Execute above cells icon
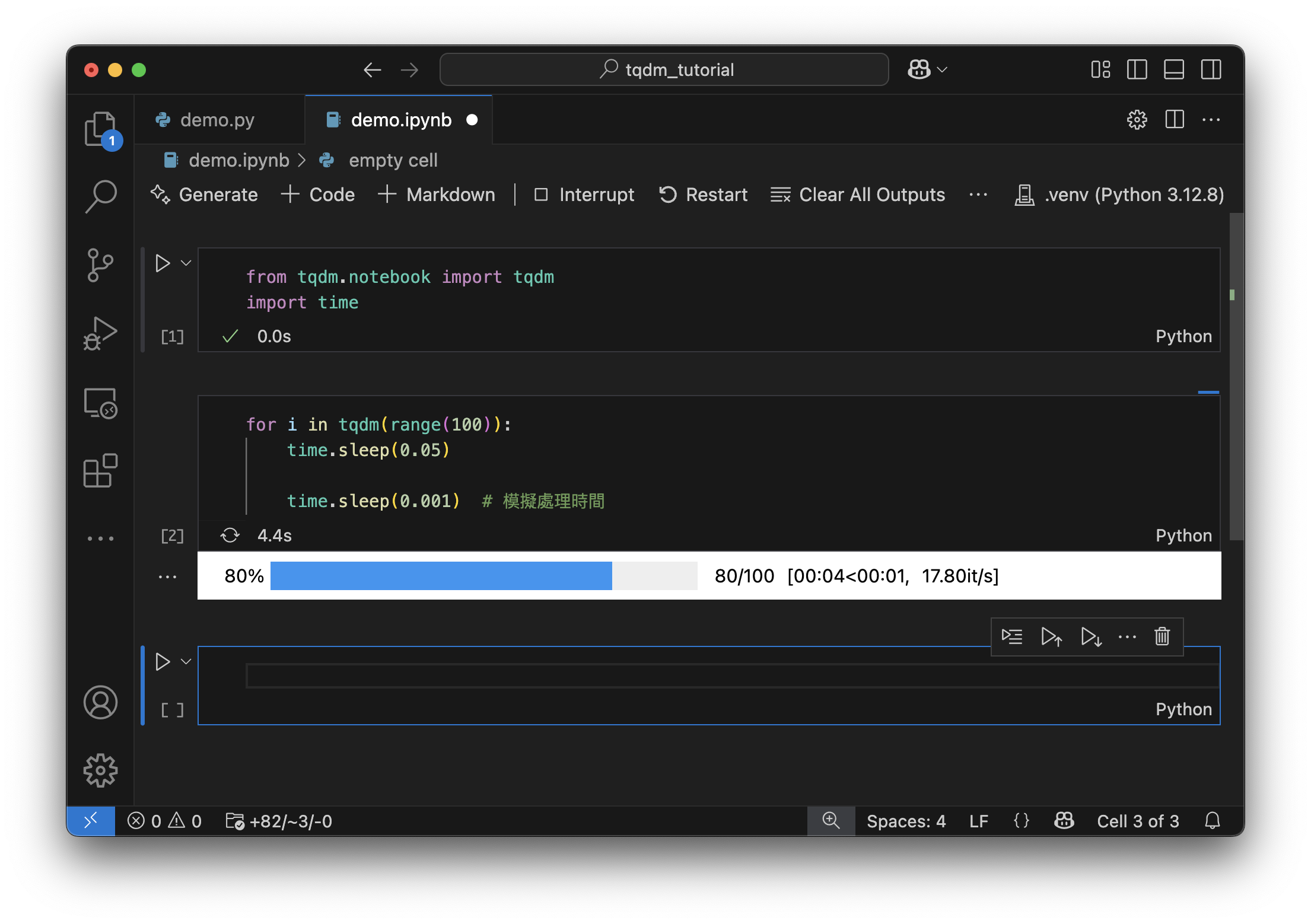The width and height of the screenshot is (1311, 924). (x=1051, y=637)
